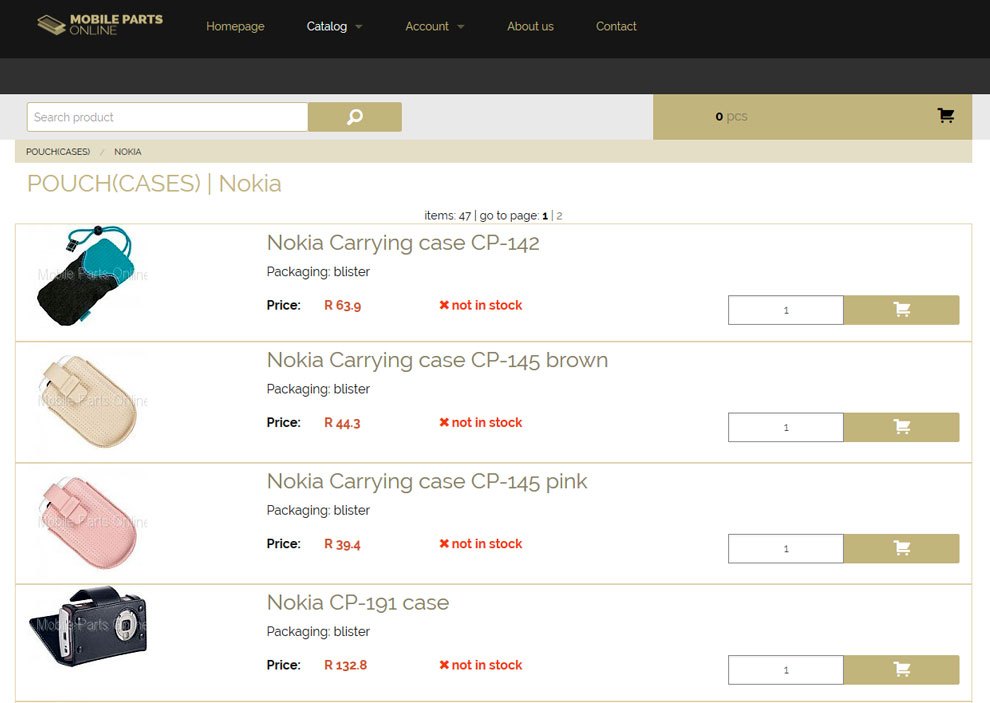
Task: Go to page 2 of items
Action: pos(559,215)
